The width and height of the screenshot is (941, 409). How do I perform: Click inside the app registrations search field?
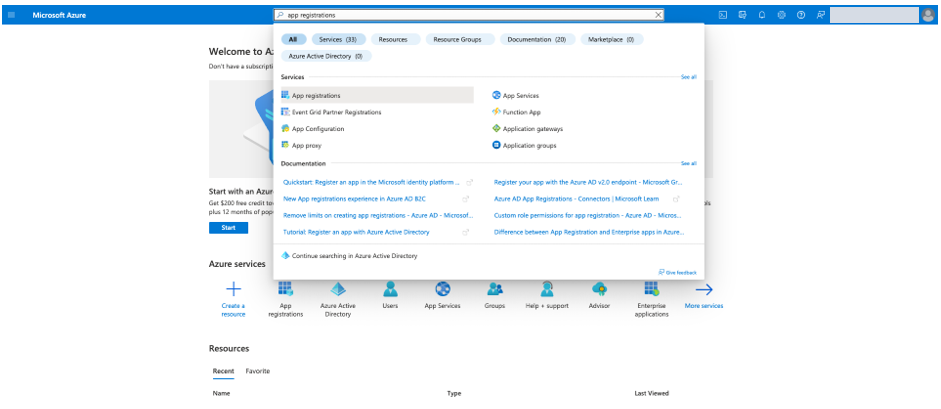click(469, 15)
